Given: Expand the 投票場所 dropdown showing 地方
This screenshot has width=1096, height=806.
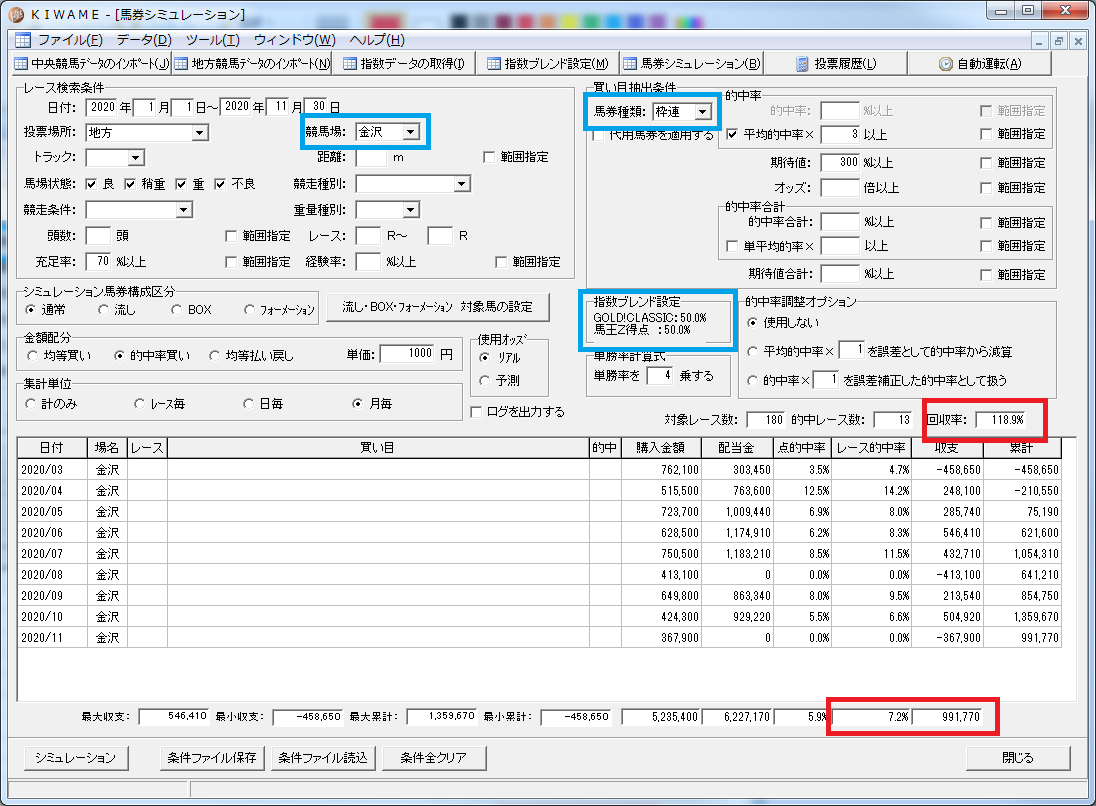Looking at the screenshot, I should point(200,133).
